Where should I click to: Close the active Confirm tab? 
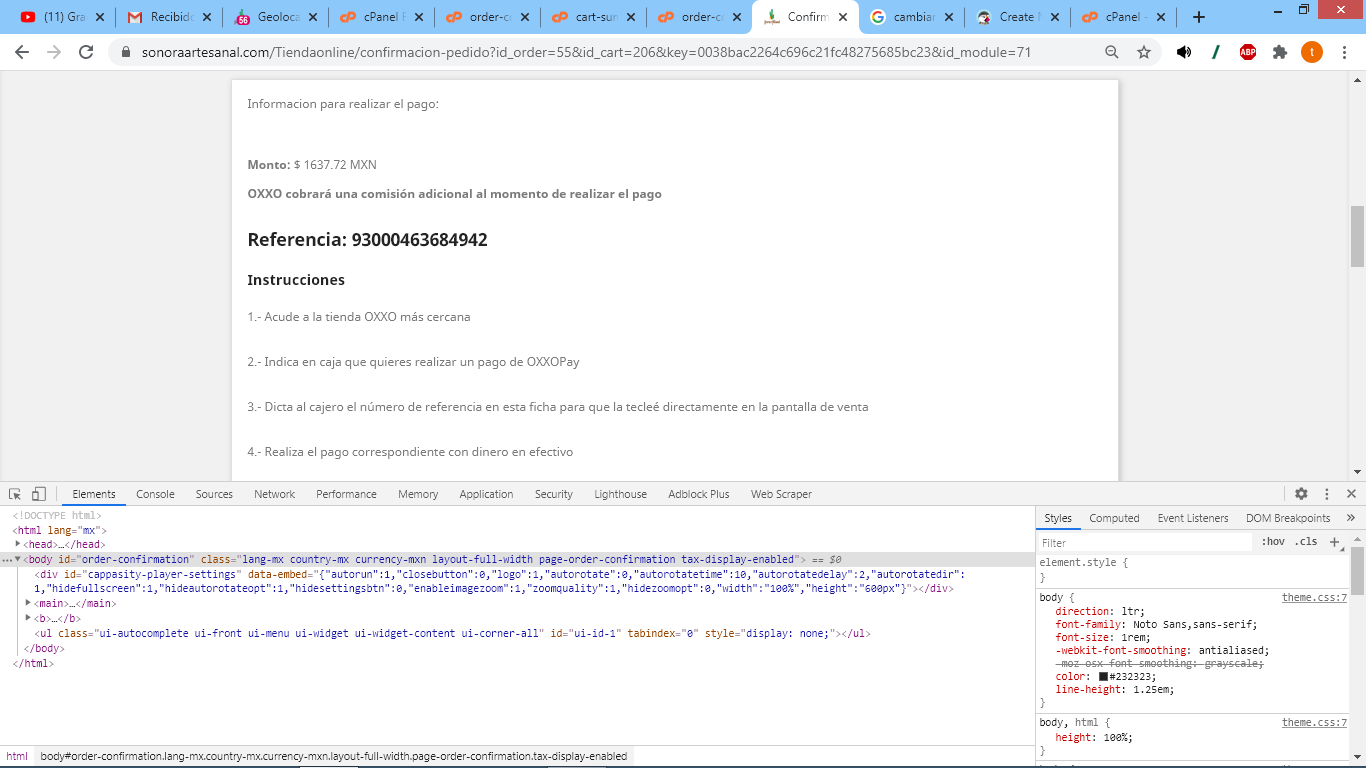coord(842,17)
